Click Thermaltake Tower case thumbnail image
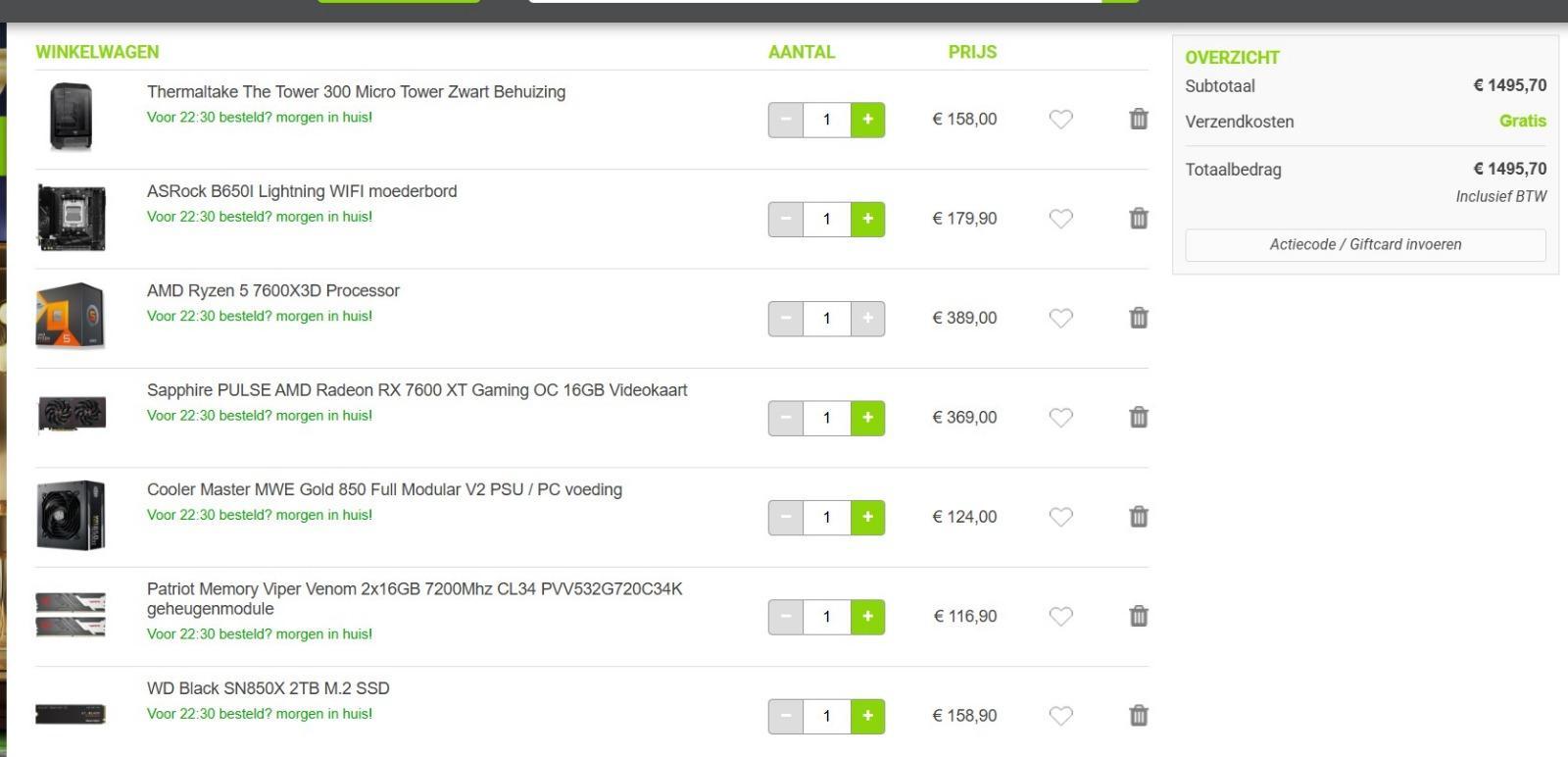 point(71,117)
